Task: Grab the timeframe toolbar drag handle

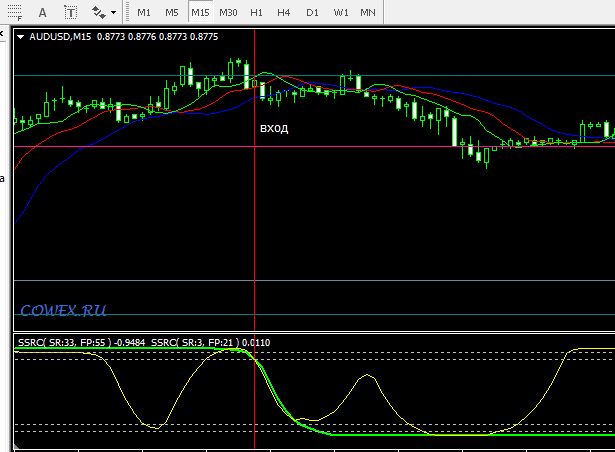Action: point(127,13)
